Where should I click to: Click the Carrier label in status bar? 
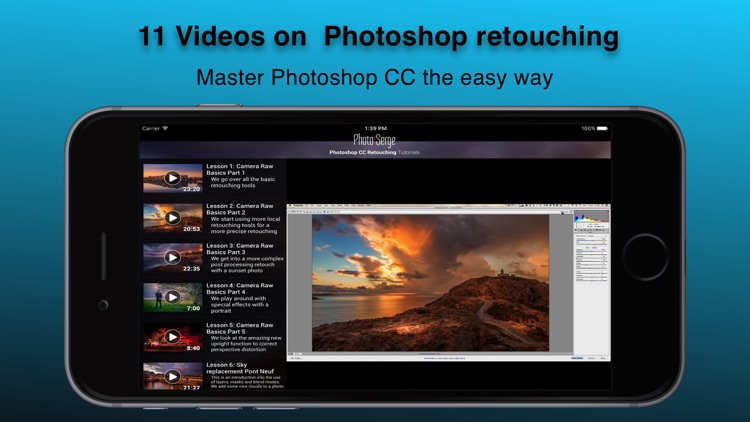pyautogui.click(x=151, y=128)
